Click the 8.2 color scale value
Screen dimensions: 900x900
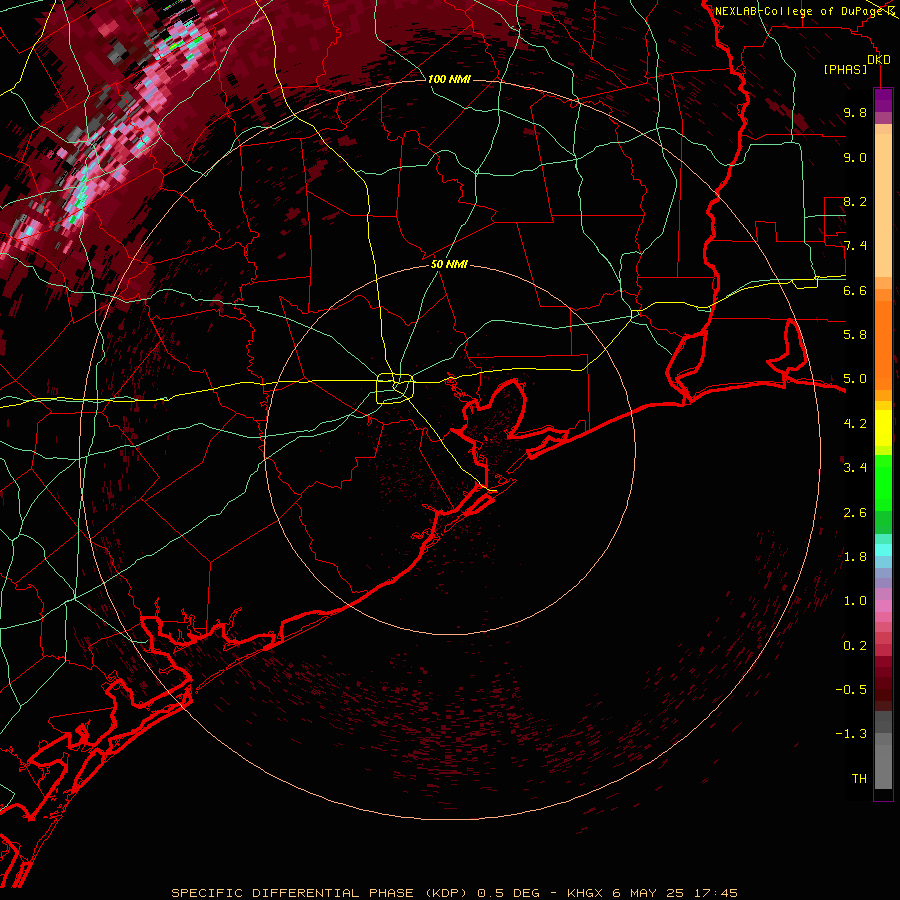(x=855, y=201)
